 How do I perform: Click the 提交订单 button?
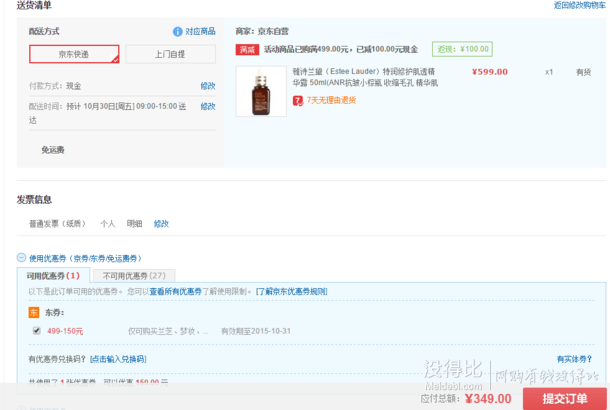coord(564,399)
